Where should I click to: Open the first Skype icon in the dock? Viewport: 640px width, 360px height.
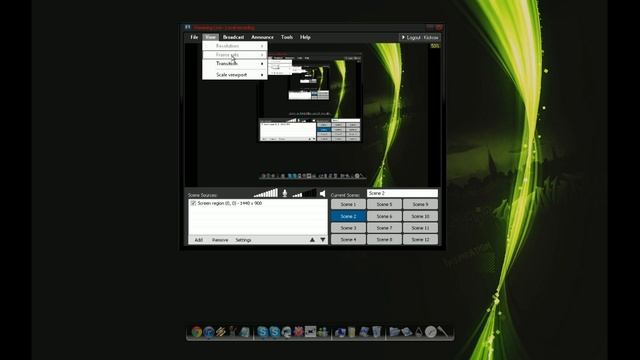(262, 332)
